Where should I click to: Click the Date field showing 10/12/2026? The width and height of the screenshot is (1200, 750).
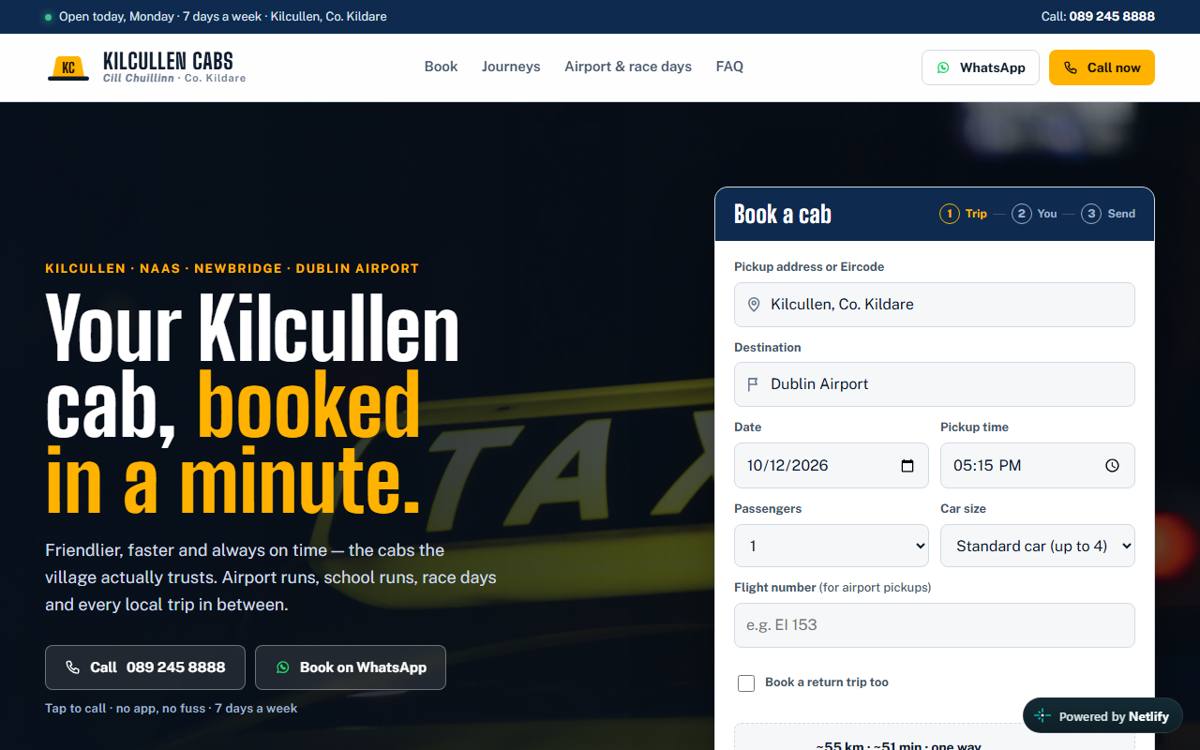tap(831, 465)
